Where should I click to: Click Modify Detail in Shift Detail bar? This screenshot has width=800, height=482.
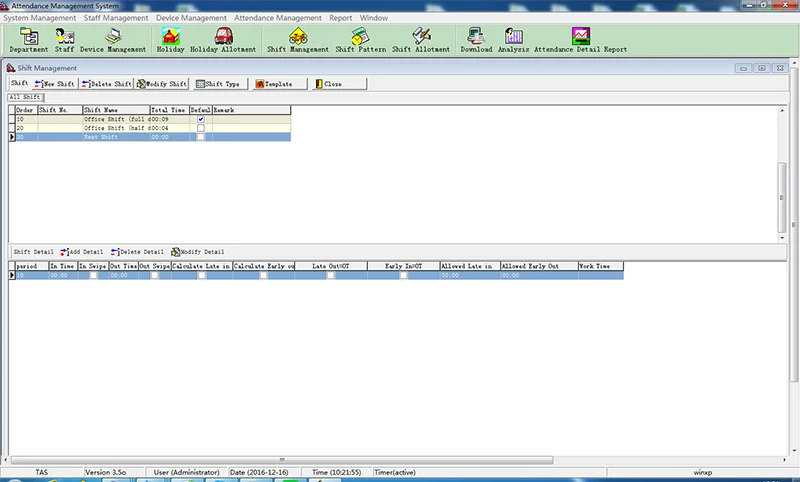point(197,252)
